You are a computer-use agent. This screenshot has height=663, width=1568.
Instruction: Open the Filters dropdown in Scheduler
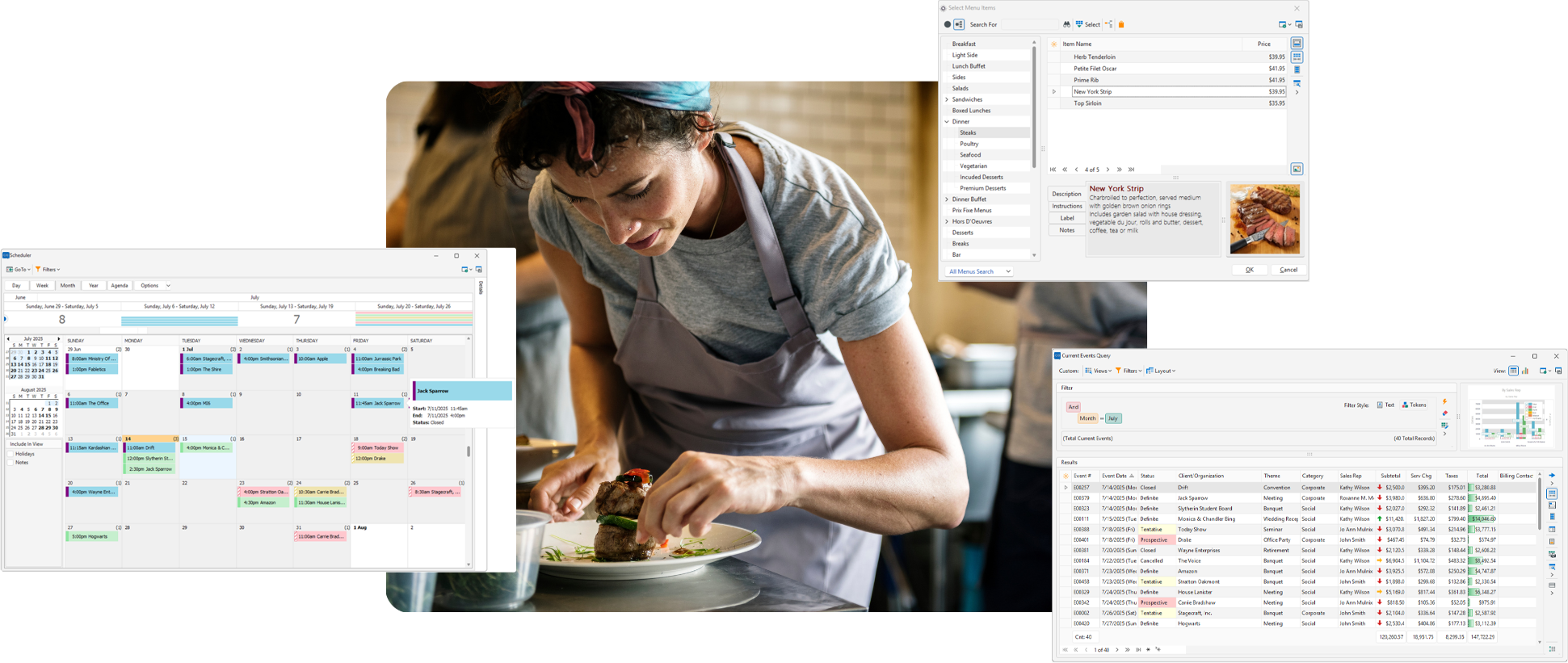coord(48,270)
